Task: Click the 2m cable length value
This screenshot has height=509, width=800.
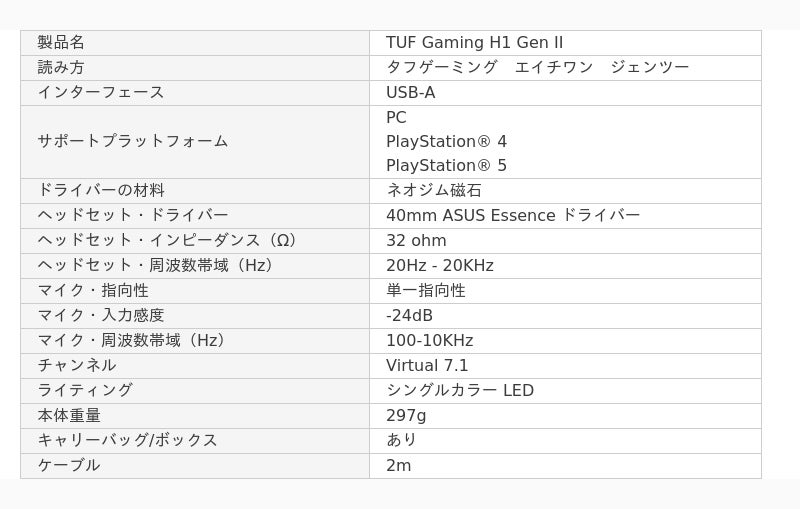Action: (x=398, y=466)
